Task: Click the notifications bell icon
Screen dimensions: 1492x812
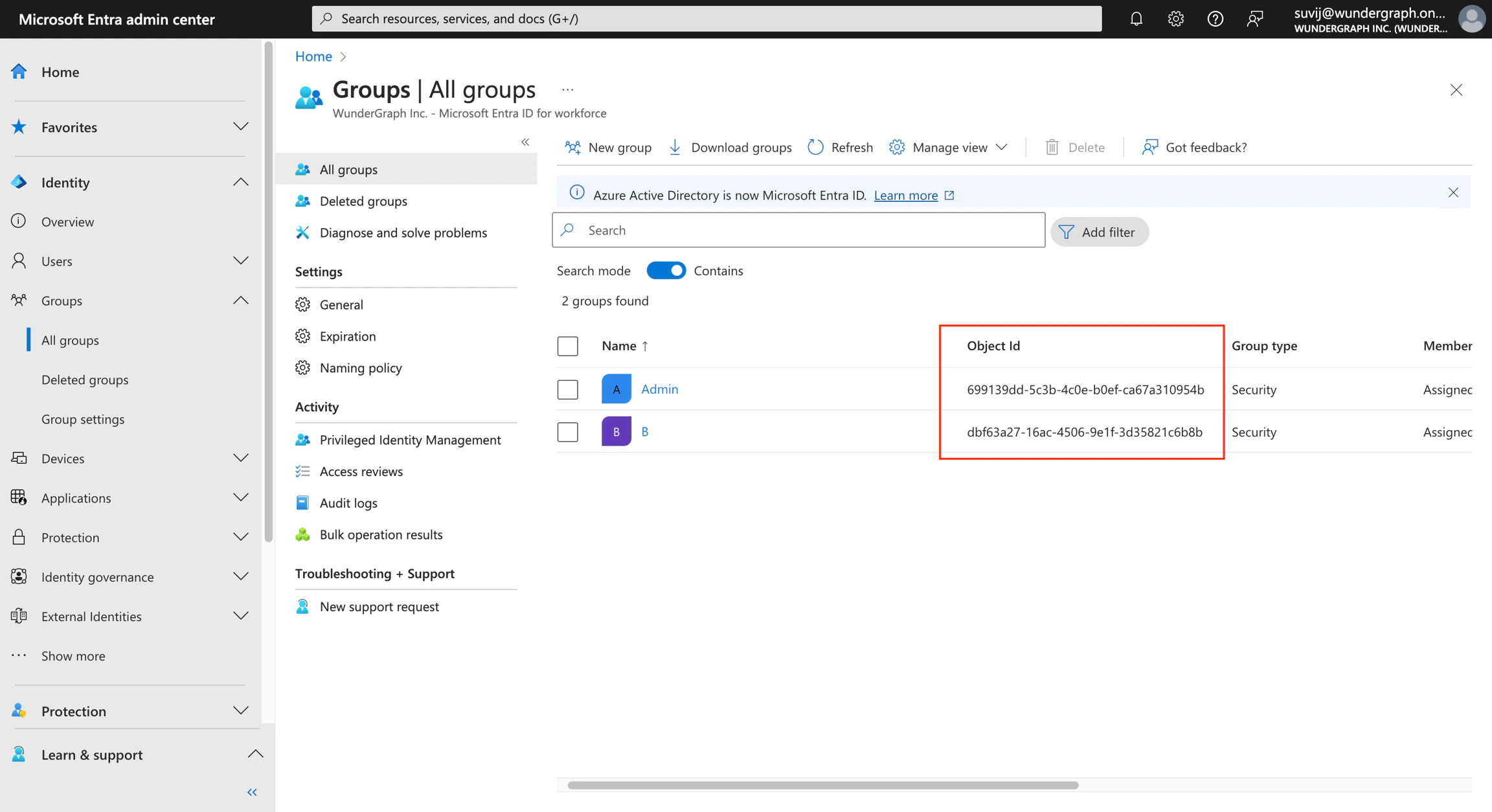Action: pos(1136,18)
